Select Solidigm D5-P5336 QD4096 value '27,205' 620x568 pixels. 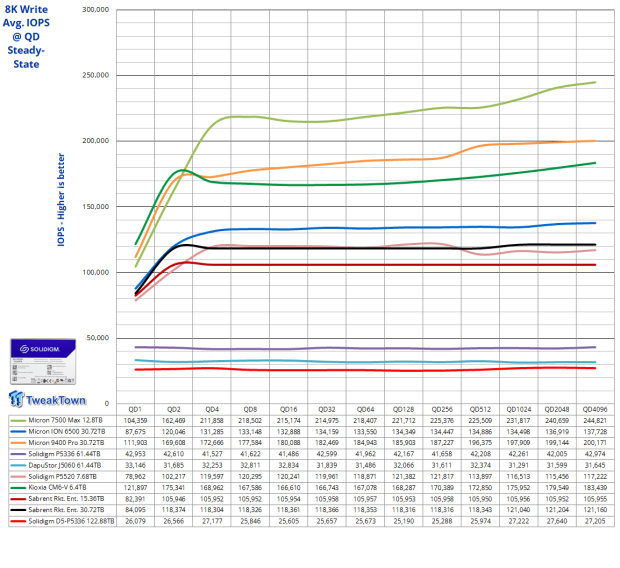click(595, 521)
